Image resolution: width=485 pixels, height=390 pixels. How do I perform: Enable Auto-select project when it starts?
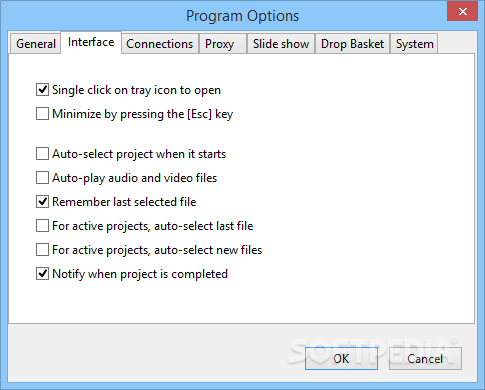point(42,154)
